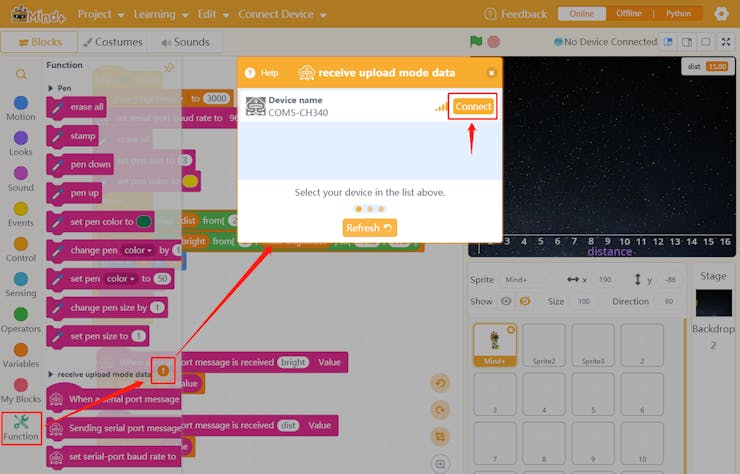Click the zoom in magnifier in workspace
This screenshot has width=740, height=474.
(440, 464)
